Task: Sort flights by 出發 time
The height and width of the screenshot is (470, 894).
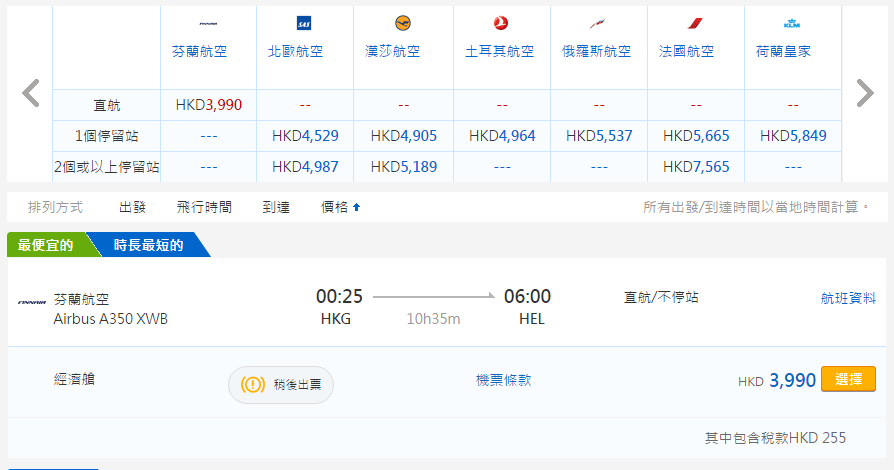Action: click(x=133, y=207)
